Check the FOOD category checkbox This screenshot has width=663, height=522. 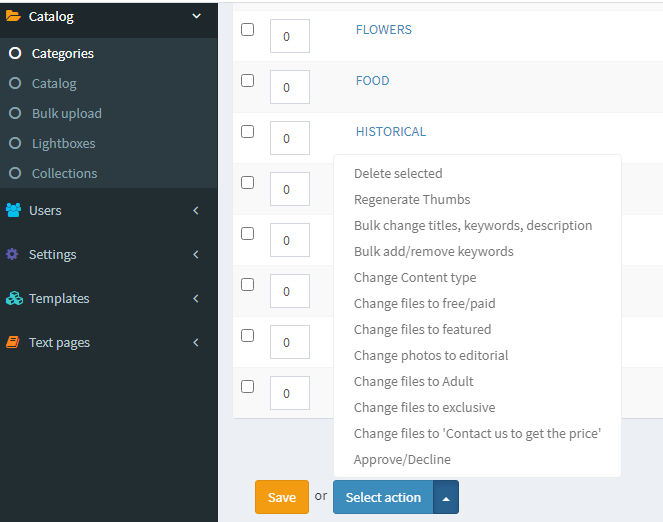(247, 80)
